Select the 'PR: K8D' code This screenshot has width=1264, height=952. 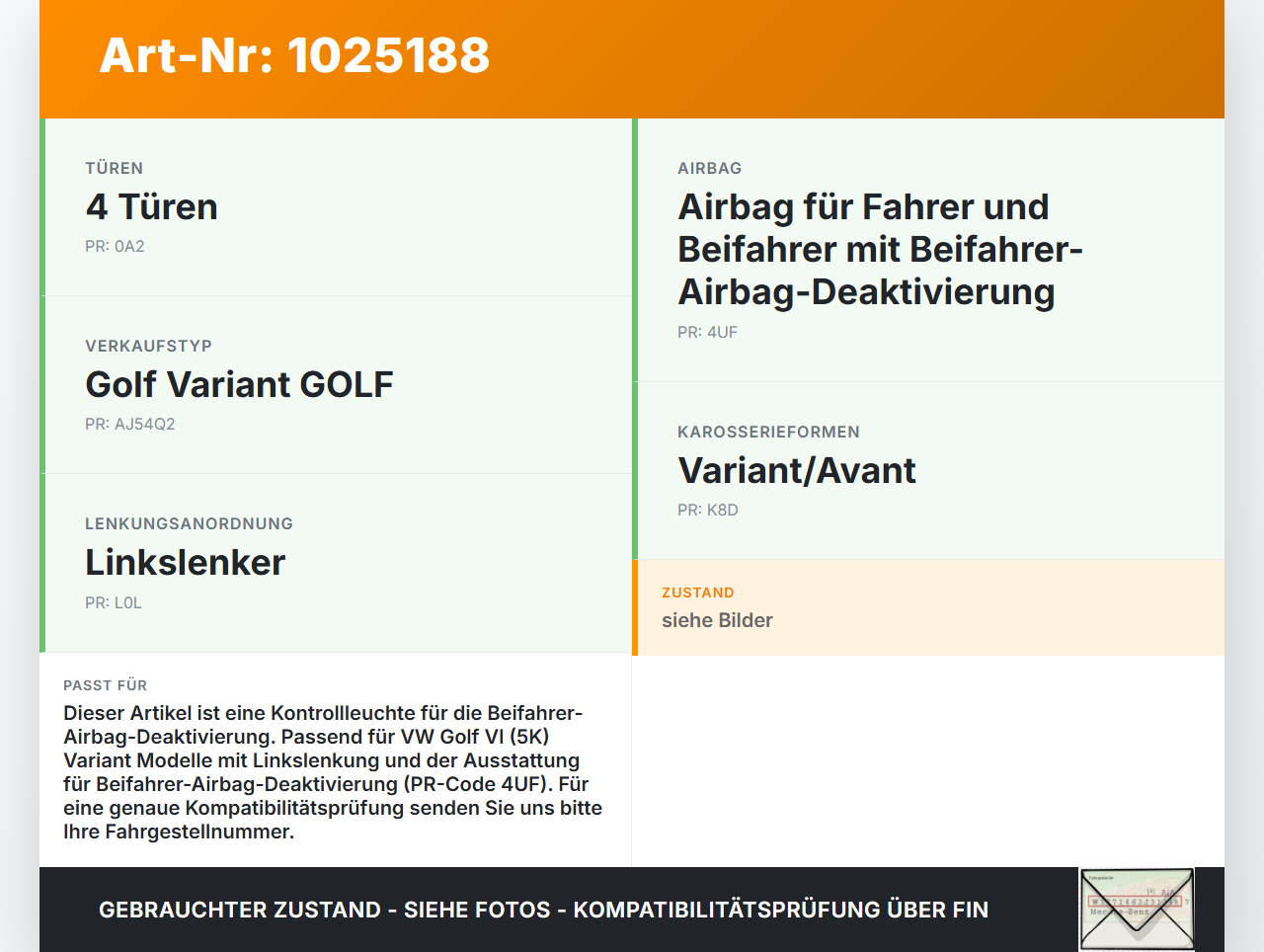tap(708, 511)
